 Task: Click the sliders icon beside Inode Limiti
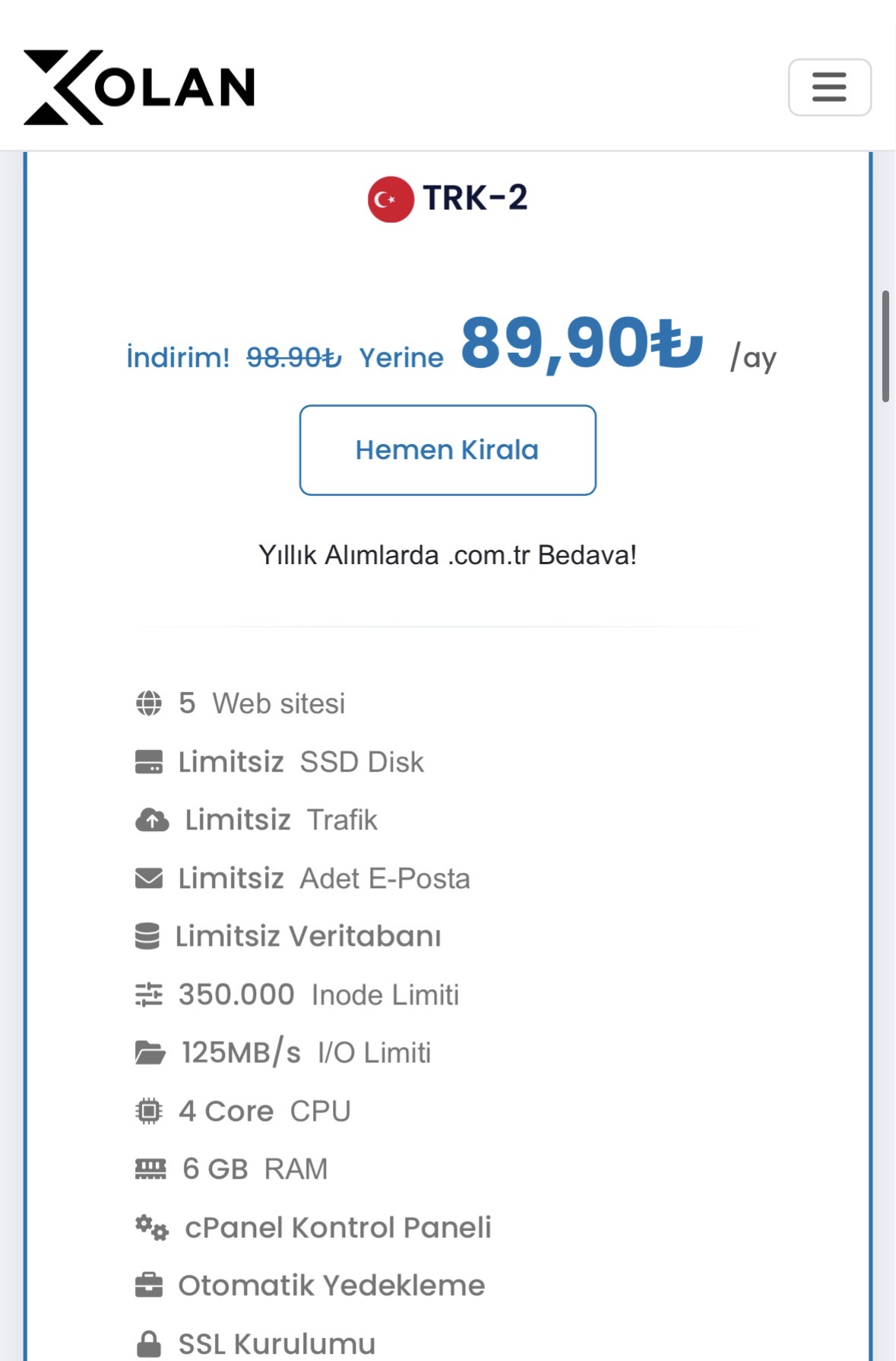[x=149, y=995]
